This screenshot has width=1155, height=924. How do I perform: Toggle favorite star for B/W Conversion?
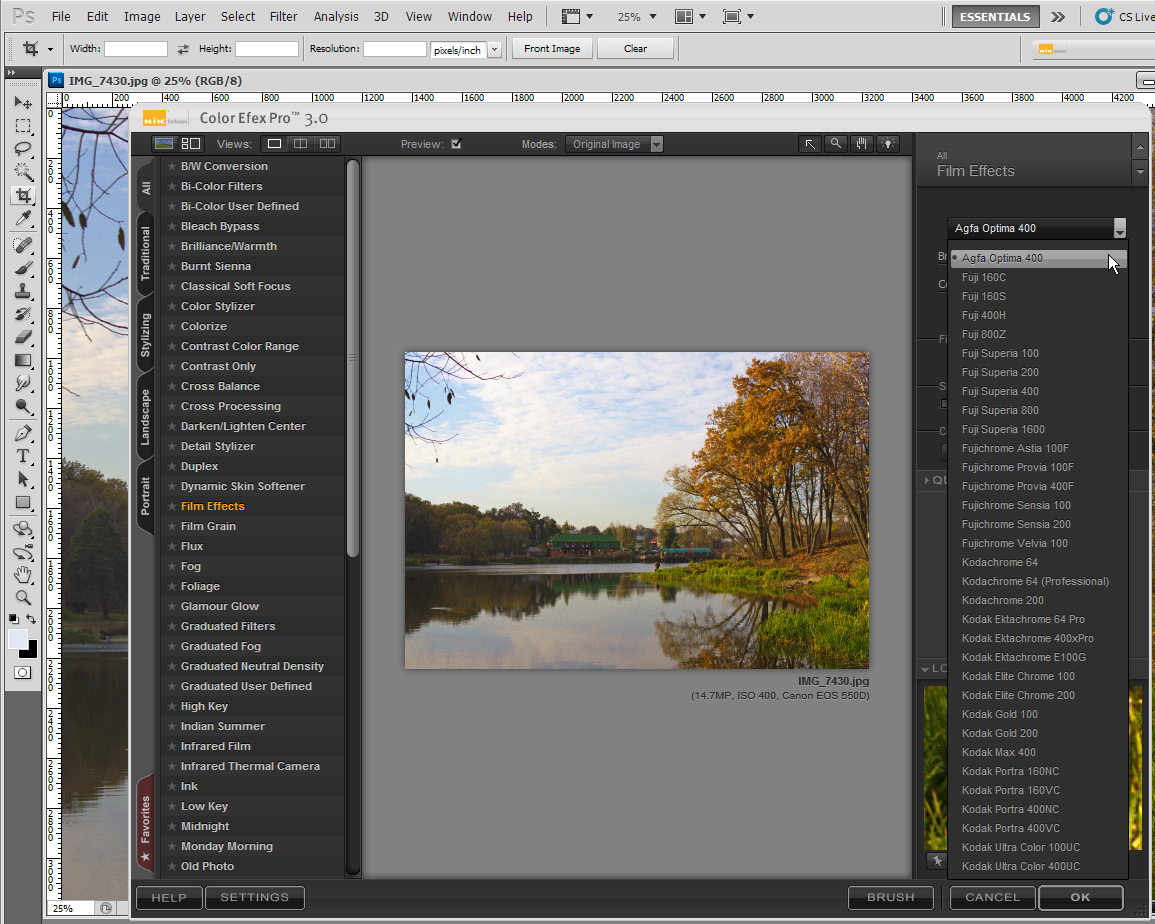tap(172, 166)
